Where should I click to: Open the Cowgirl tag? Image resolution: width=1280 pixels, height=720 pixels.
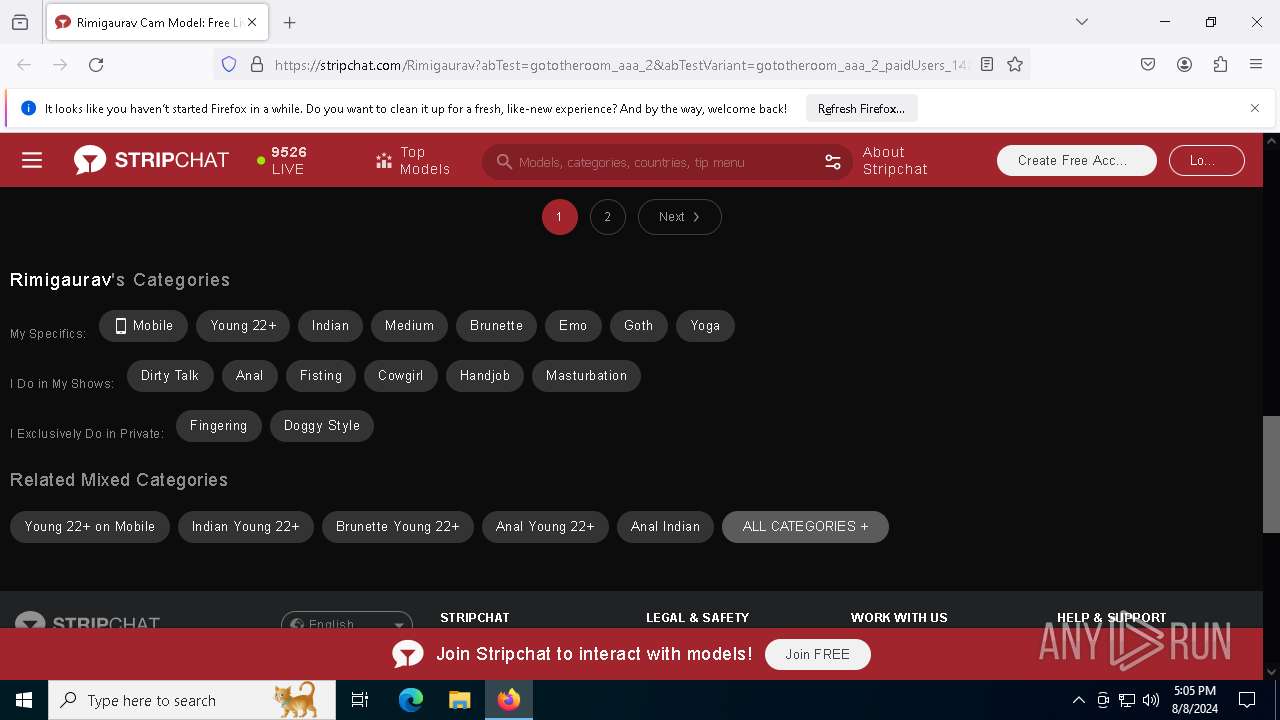400,376
